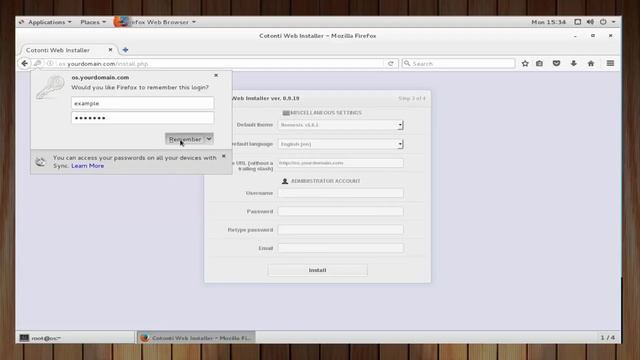Open the Firefox Web Browser app menu
This screenshot has width=640, height=360.
tap(155, 22)
